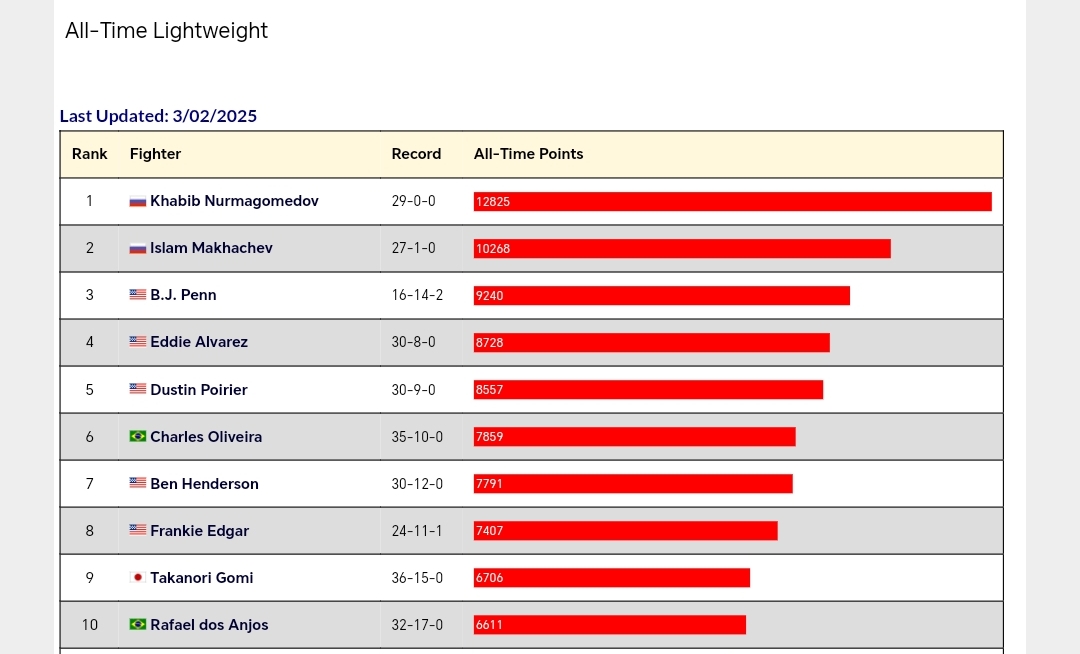The width and height of the screenshot is (1080, 654).
Task: Click the US flag beside Frankie Edgar
Action: [138, 530]
